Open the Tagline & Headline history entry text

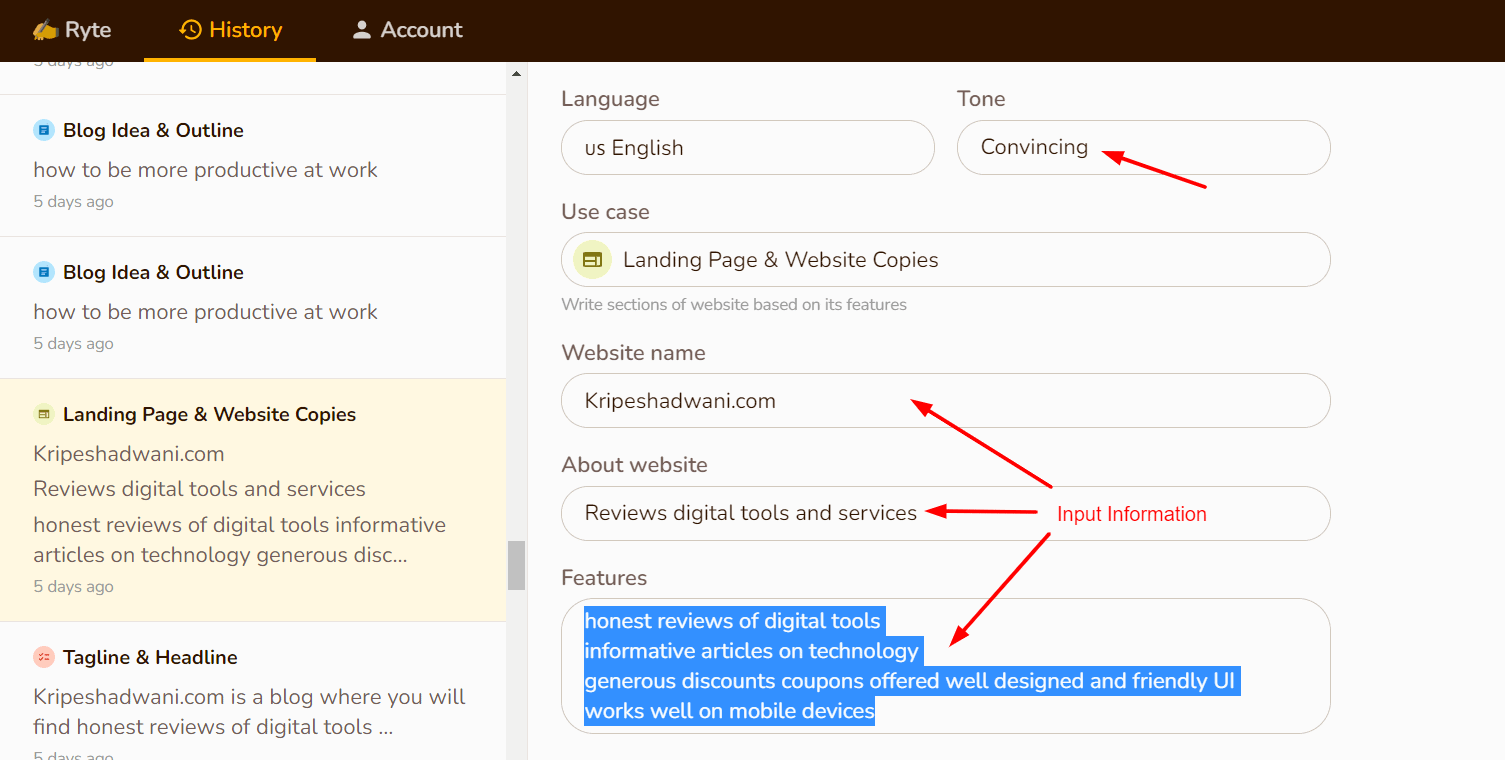click(249, 711)
